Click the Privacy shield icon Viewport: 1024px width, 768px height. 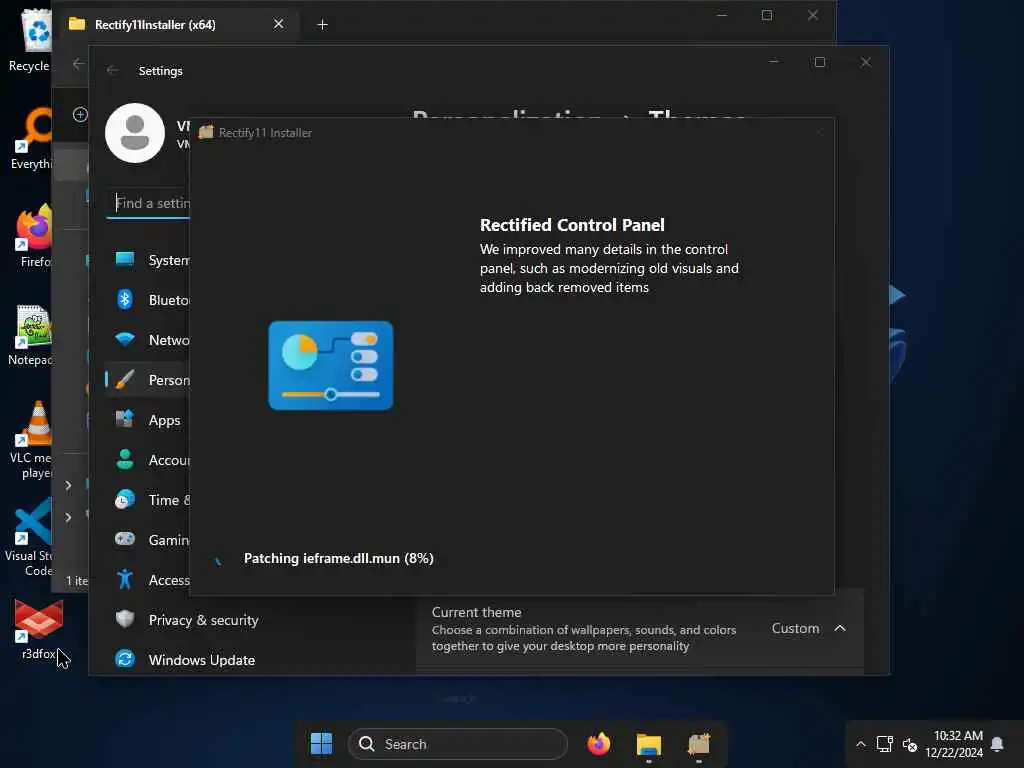[125, 618]
